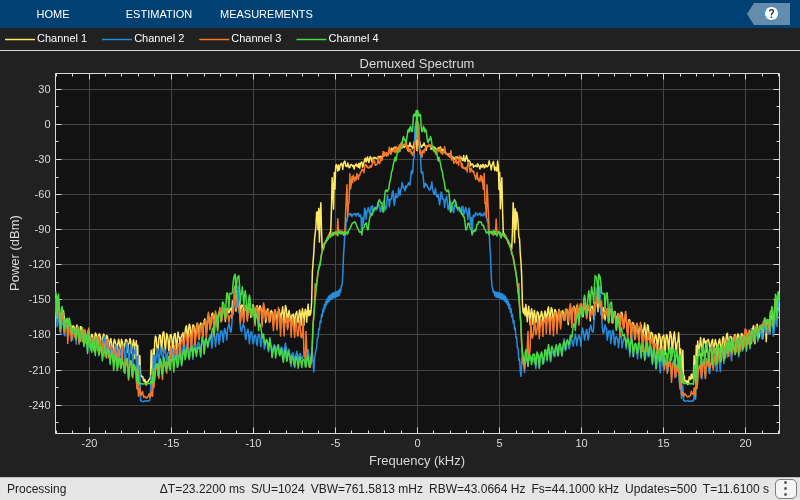
Task: Toggle Channel 2 legend entry visibility
Action: [143, 38]
